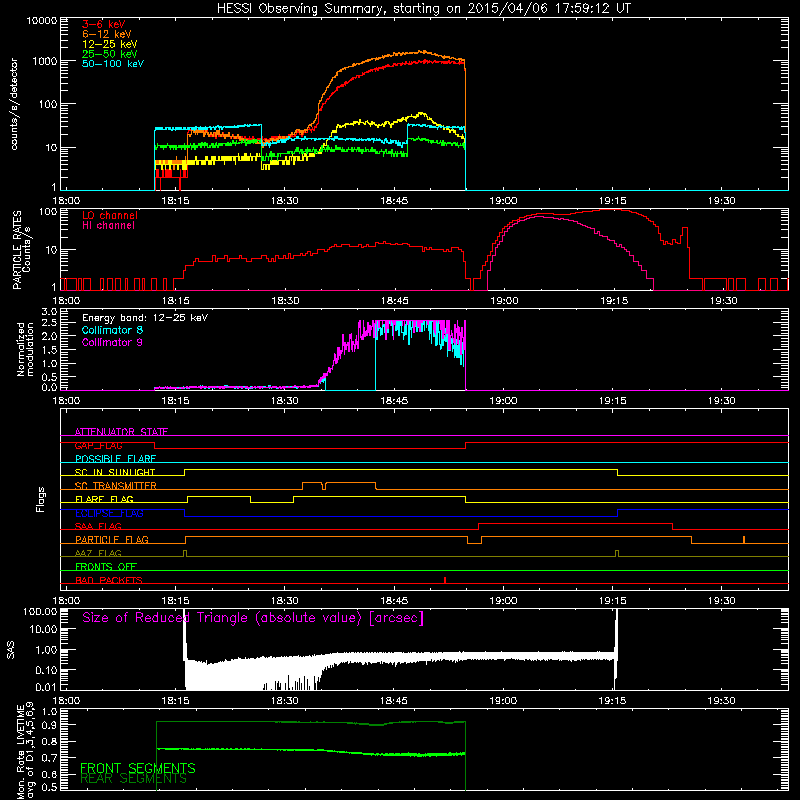This screenshot has width=800, height=800.
Task: Click the ECLIPSE_FLAG label
Action: tap(109, 513)
